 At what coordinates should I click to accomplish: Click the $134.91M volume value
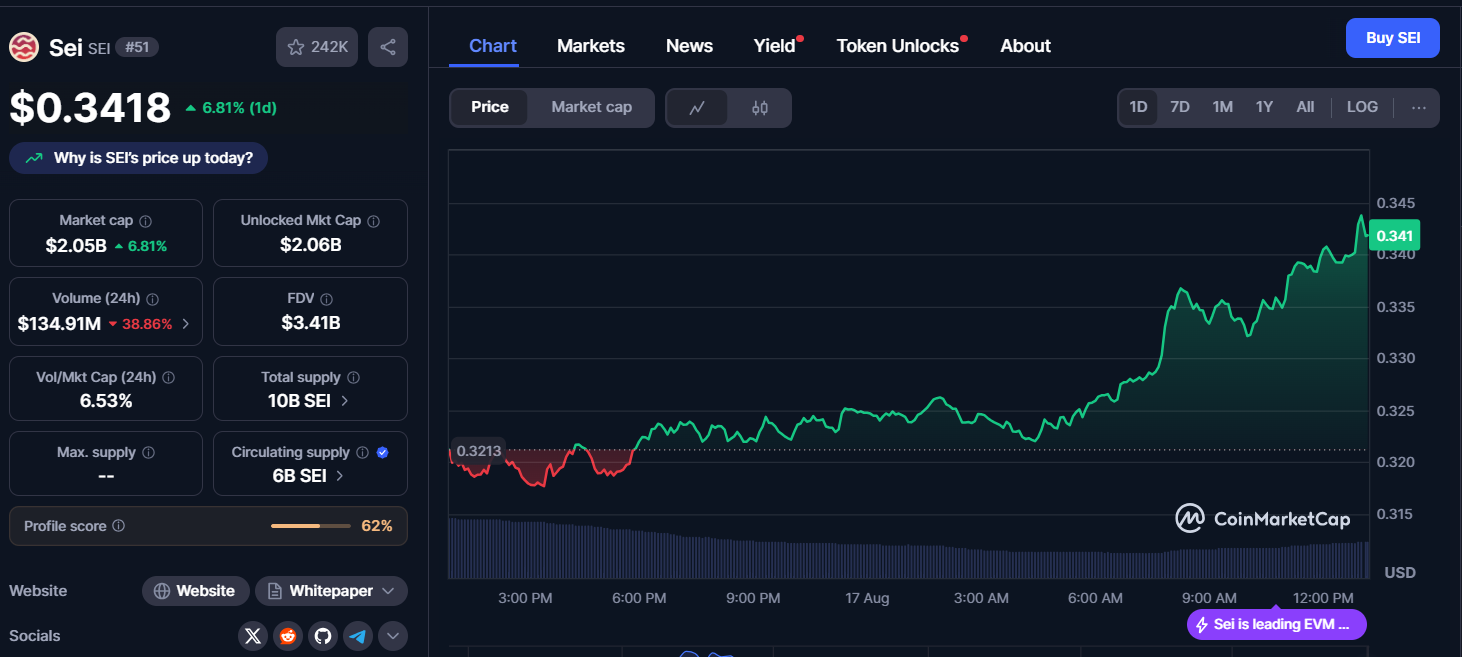(59, 324)
